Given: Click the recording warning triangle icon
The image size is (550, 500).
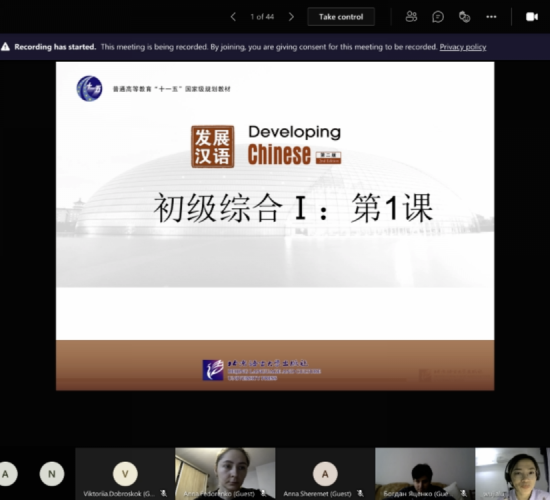Looking at the screenshot, I should pyautogui.click(x=5, y=47).
